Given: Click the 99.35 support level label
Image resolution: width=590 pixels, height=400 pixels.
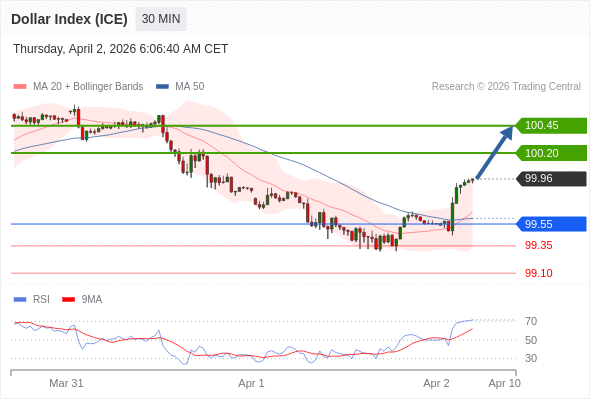Looking at the screenshot, I should coord(539,245).
